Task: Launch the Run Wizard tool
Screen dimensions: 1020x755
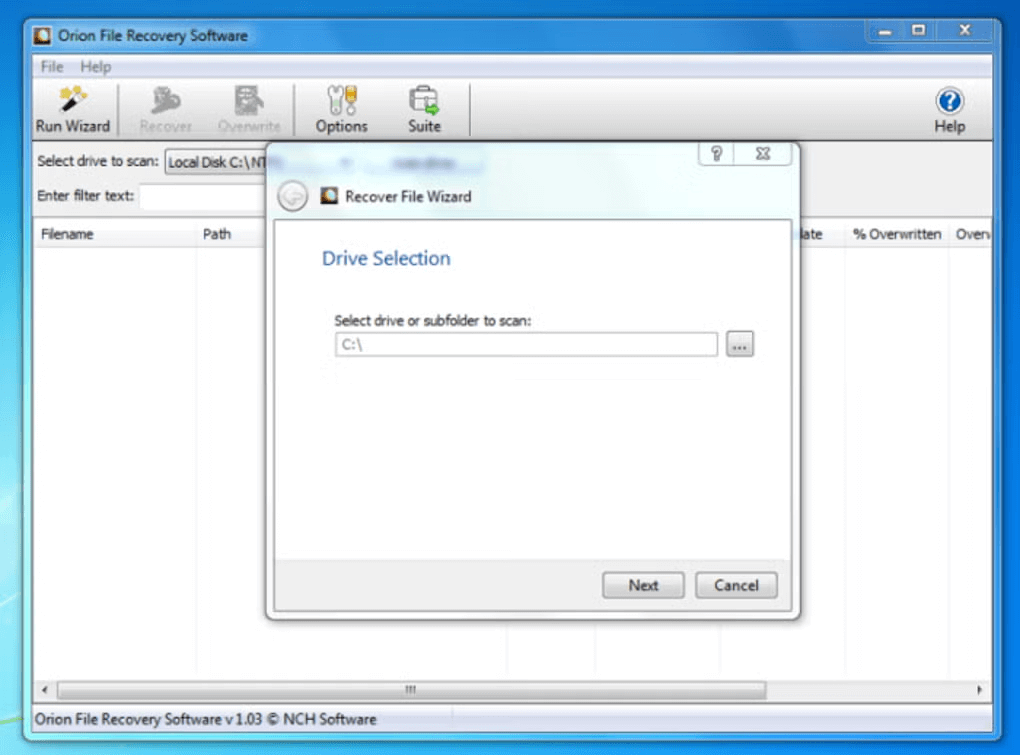Action: point(72,109)
